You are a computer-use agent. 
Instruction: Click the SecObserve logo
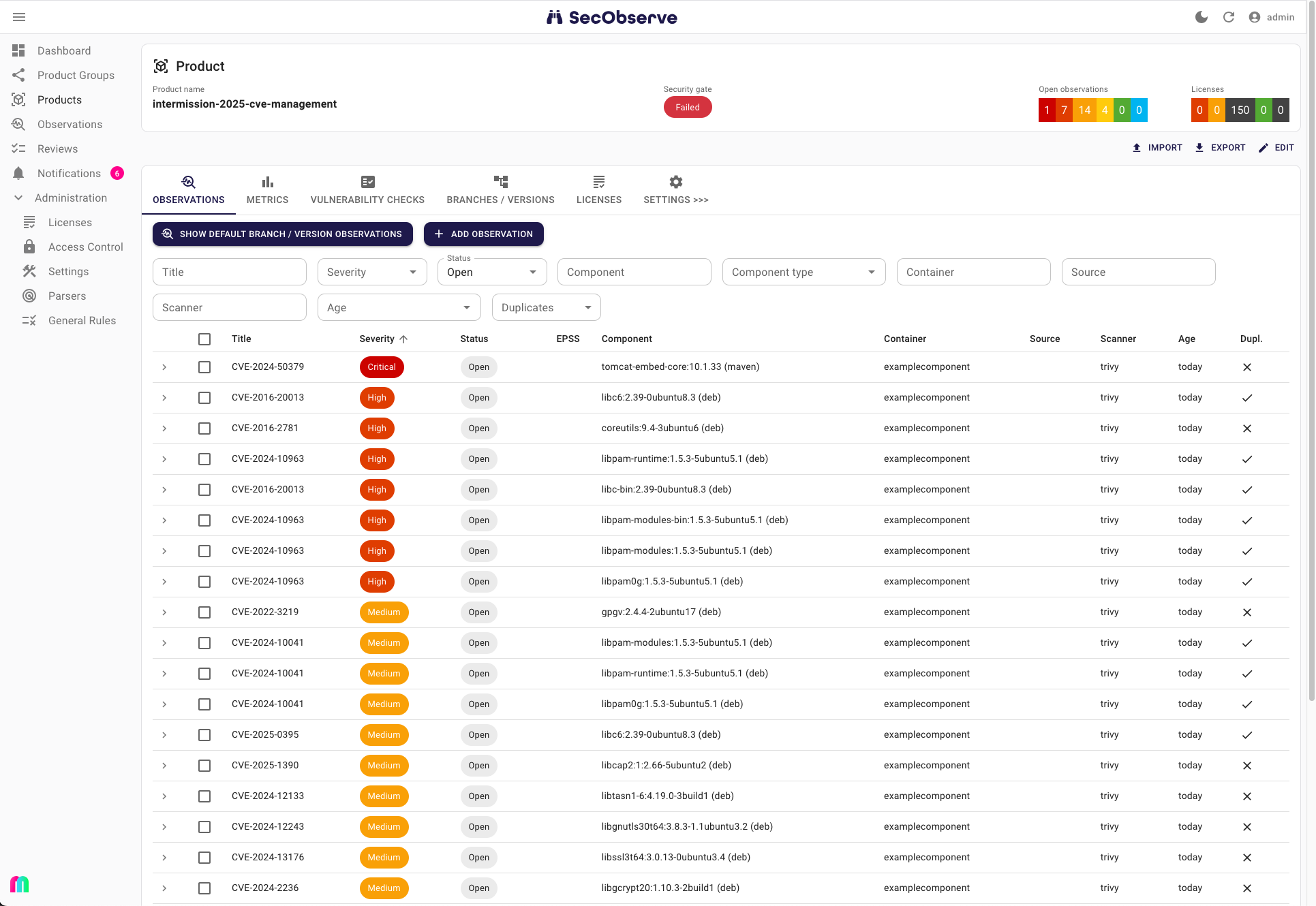(x=612, y=17)
